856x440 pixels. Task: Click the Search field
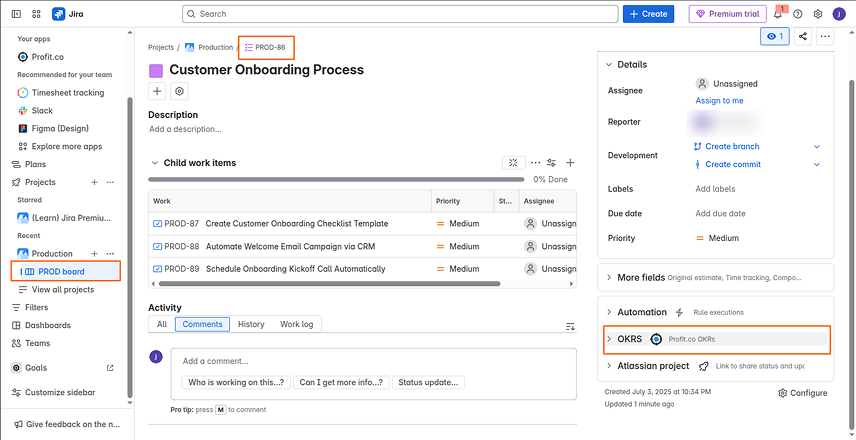click(x=400, y=14)
